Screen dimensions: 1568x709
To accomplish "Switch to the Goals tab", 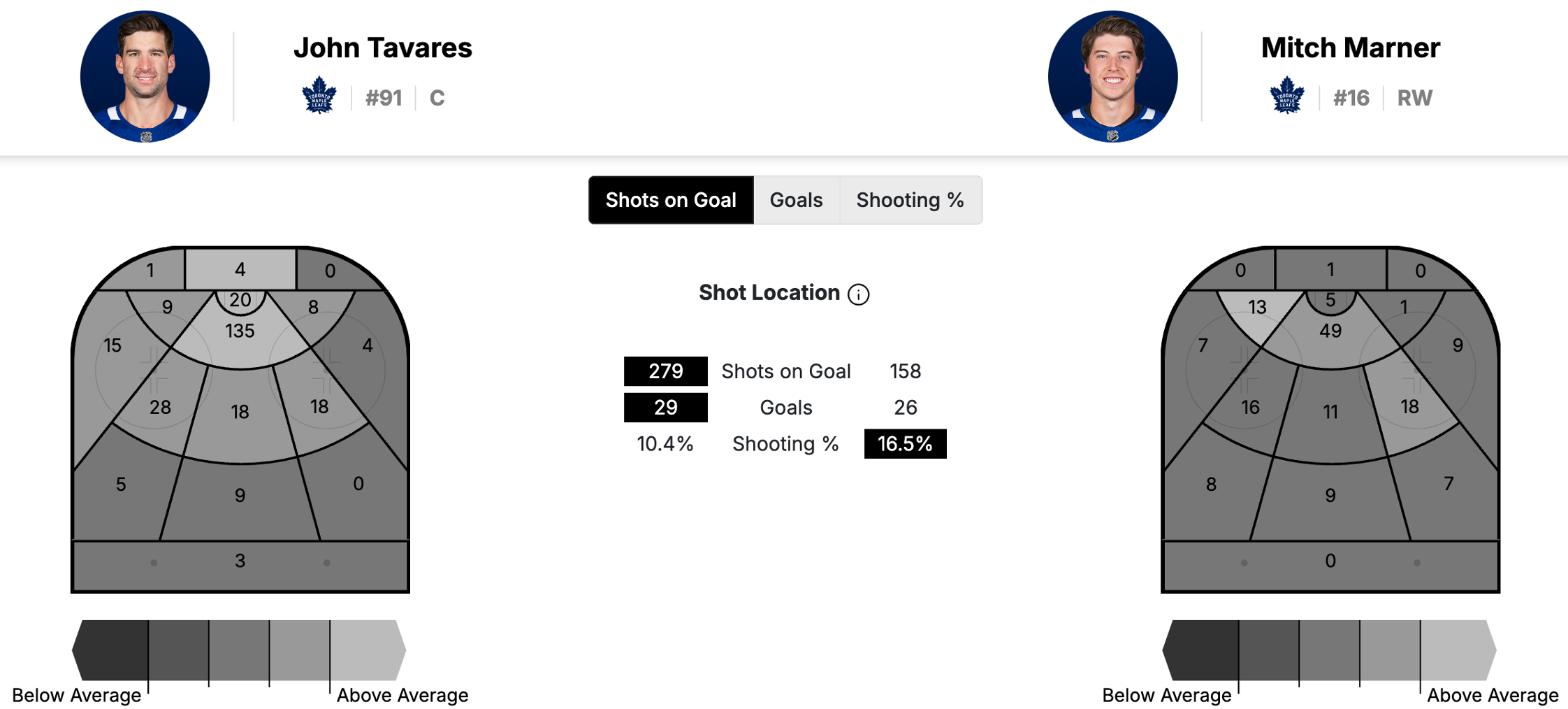I will click(x=796, y=200).
